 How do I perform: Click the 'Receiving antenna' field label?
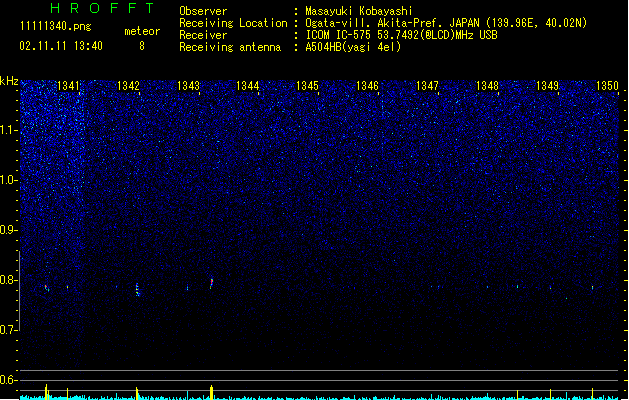click(230, 47)
